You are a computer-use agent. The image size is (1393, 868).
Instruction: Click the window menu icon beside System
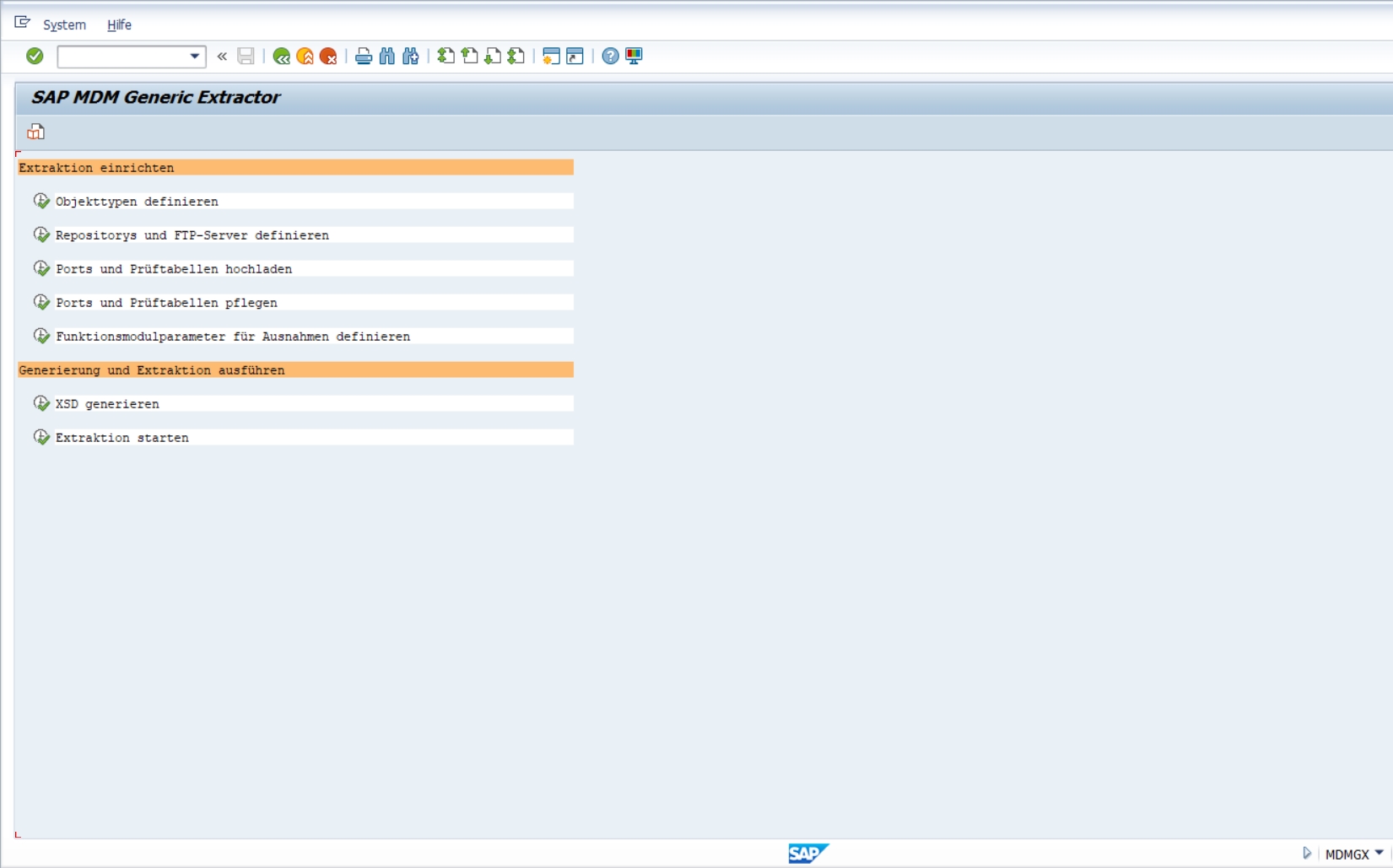click(23, 23)
